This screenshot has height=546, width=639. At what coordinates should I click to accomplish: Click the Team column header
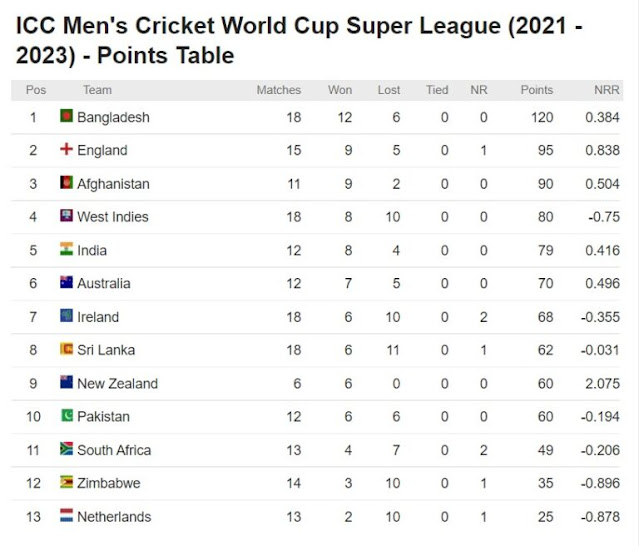97,90
